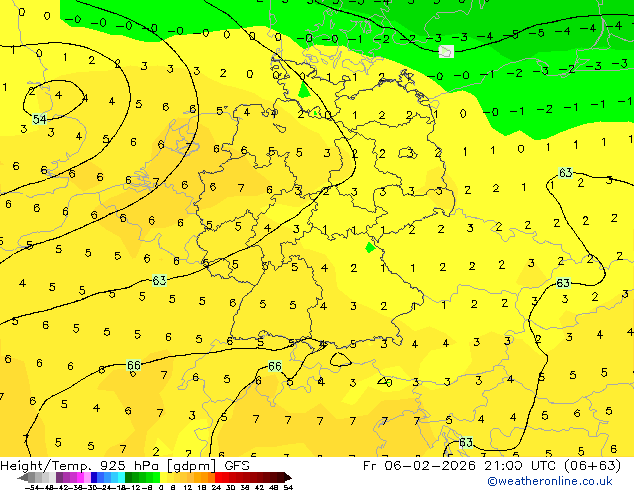Click the '-30' tick label on the legend
This screenshot has height=490, width=634.
click(92, 487)
